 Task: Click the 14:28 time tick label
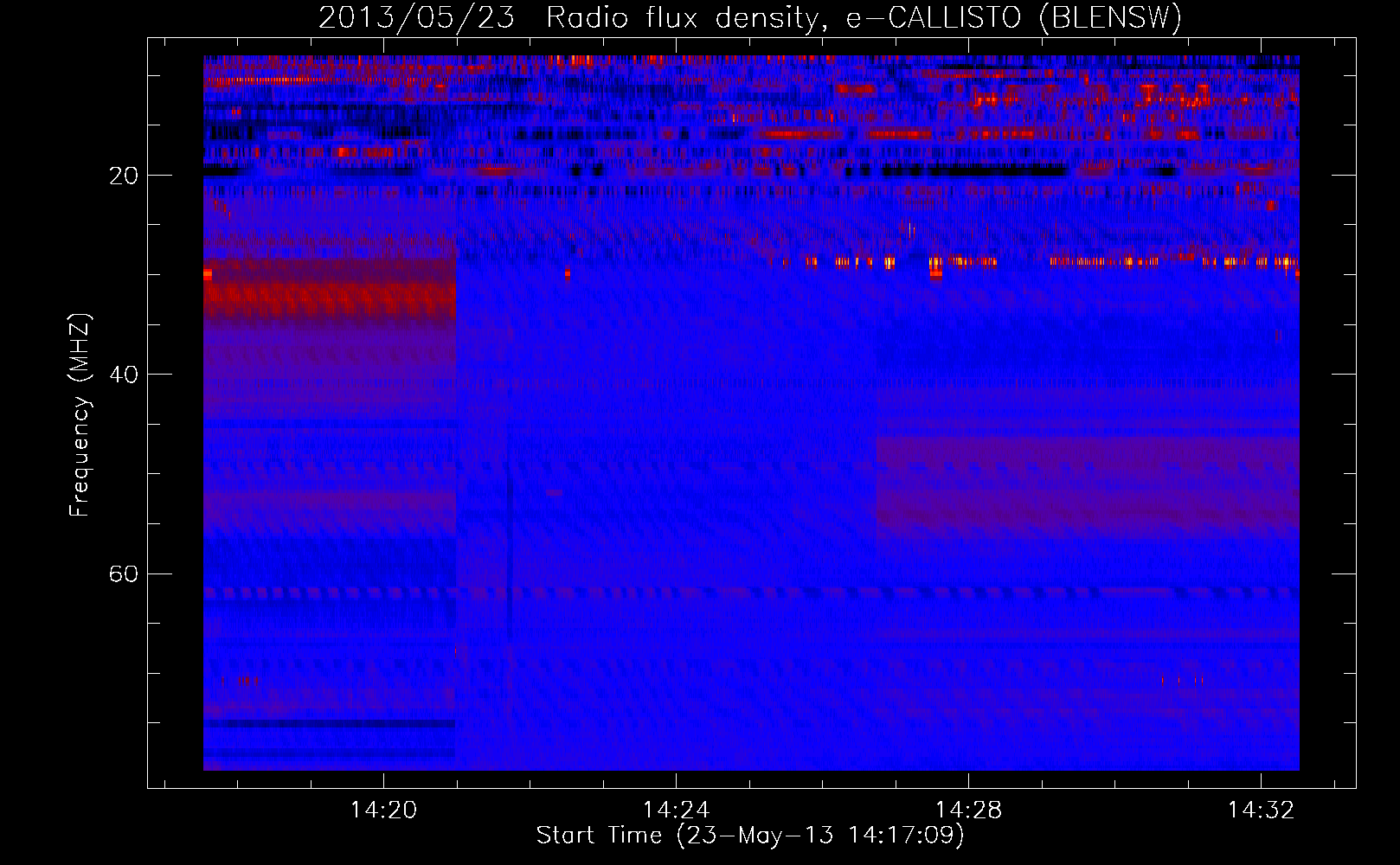tap(968, 810)
